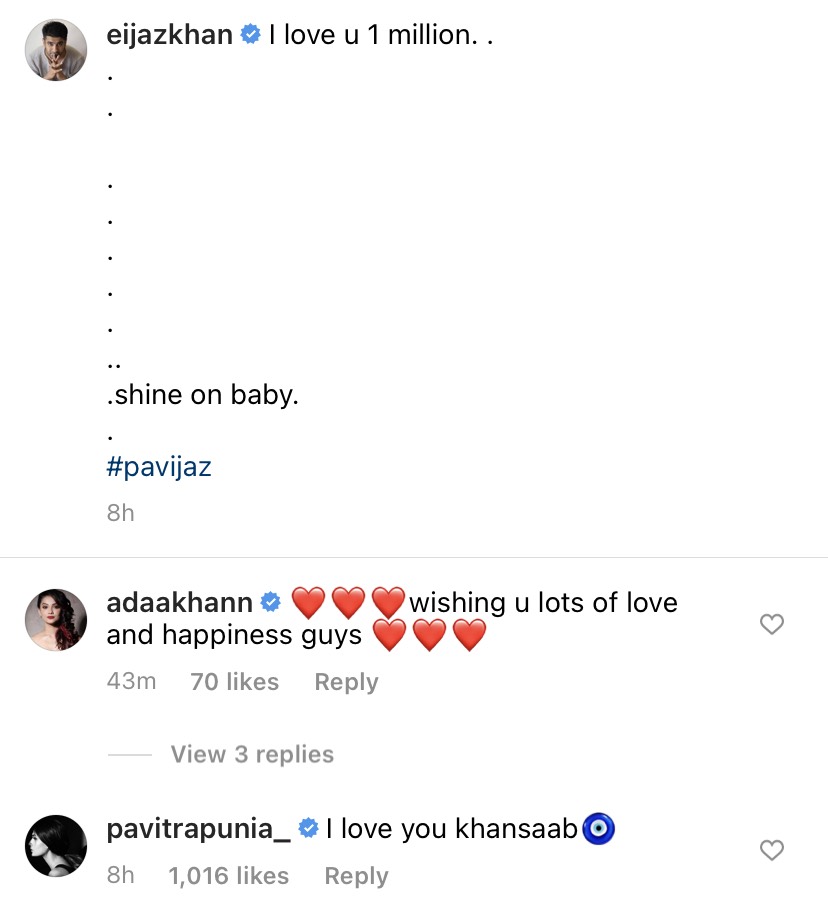Click the adaakhann username
828x923 pixels.
point(179,603)
